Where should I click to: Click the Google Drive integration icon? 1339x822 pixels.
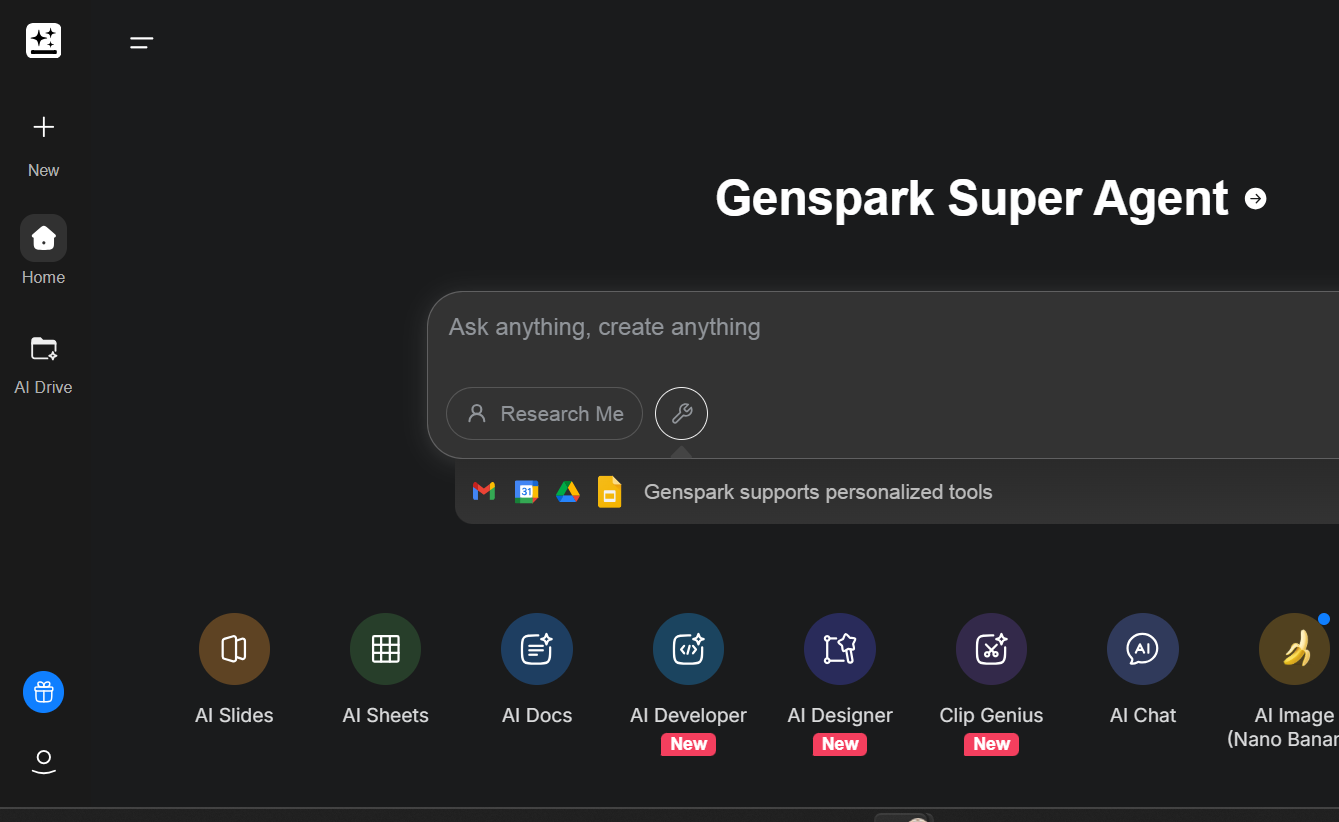click(568, 492)
